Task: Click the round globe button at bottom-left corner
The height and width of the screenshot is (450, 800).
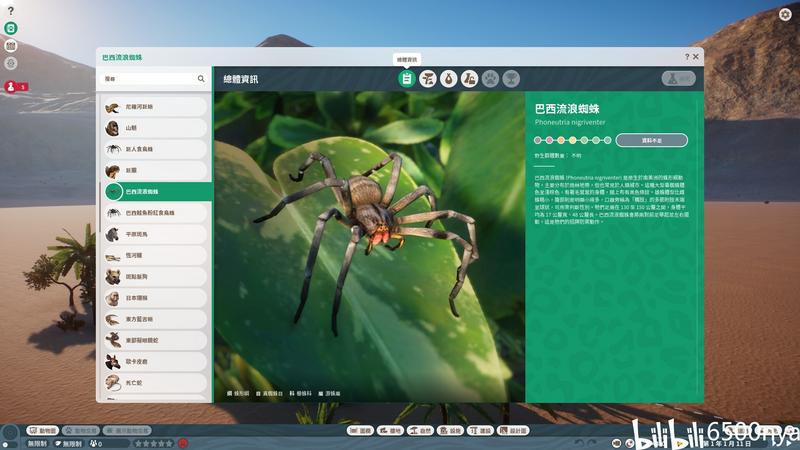Action: tap(10, 434)
